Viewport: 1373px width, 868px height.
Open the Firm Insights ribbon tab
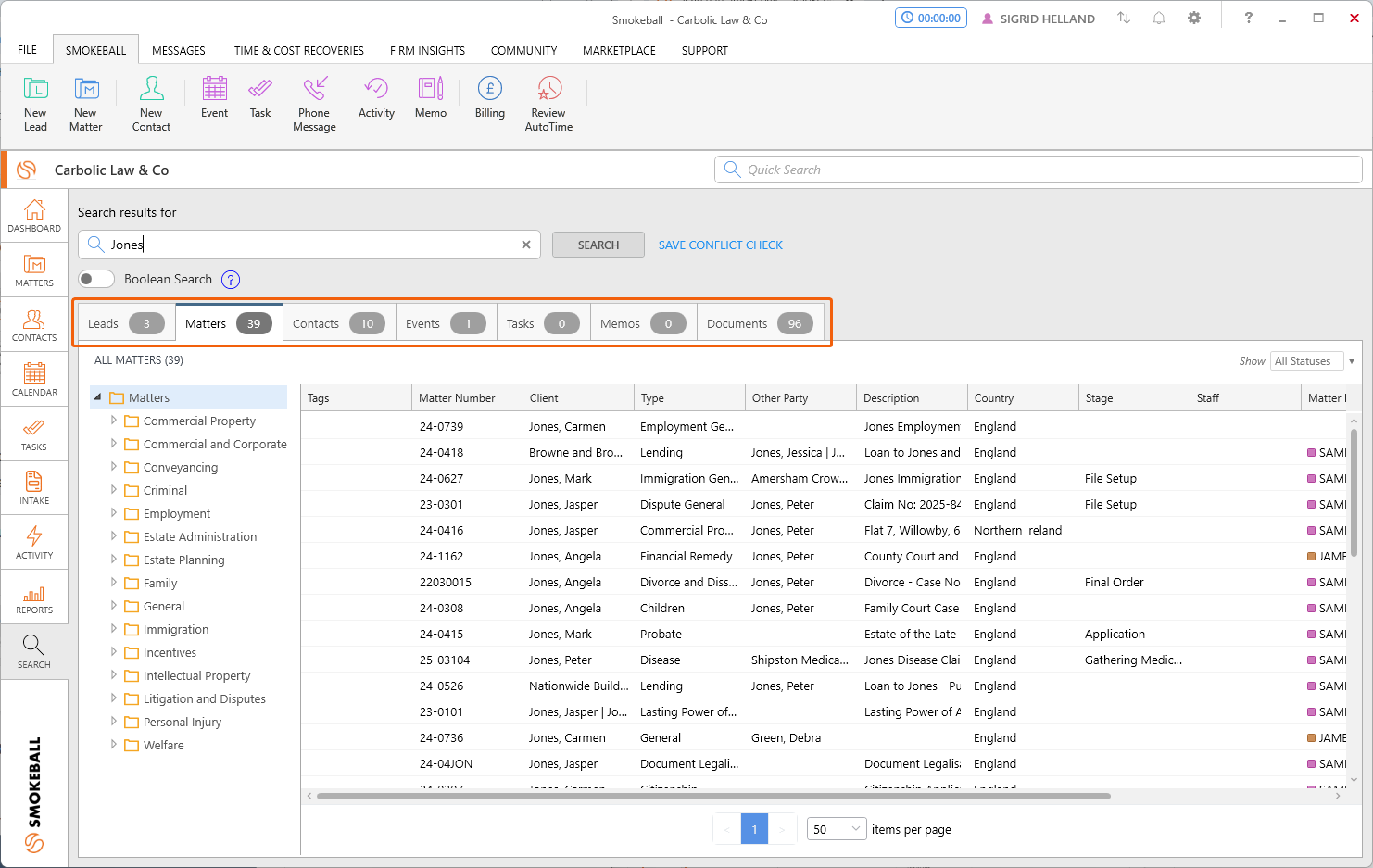tap(427, 50)
